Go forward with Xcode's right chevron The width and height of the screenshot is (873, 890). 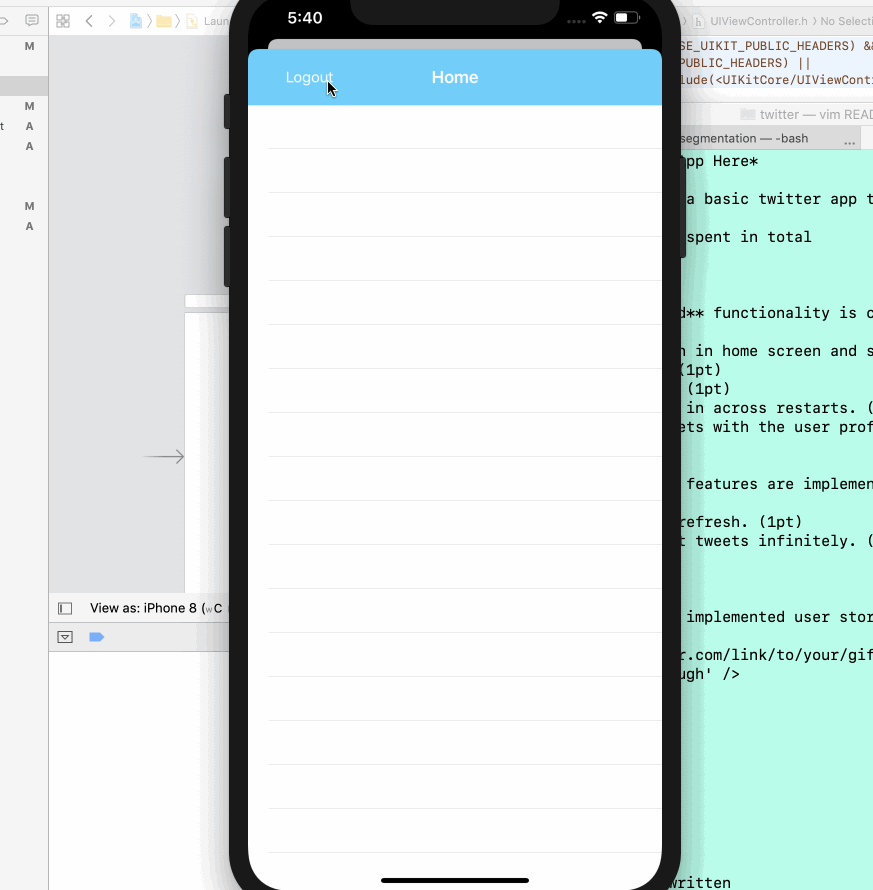click(112, 21)
